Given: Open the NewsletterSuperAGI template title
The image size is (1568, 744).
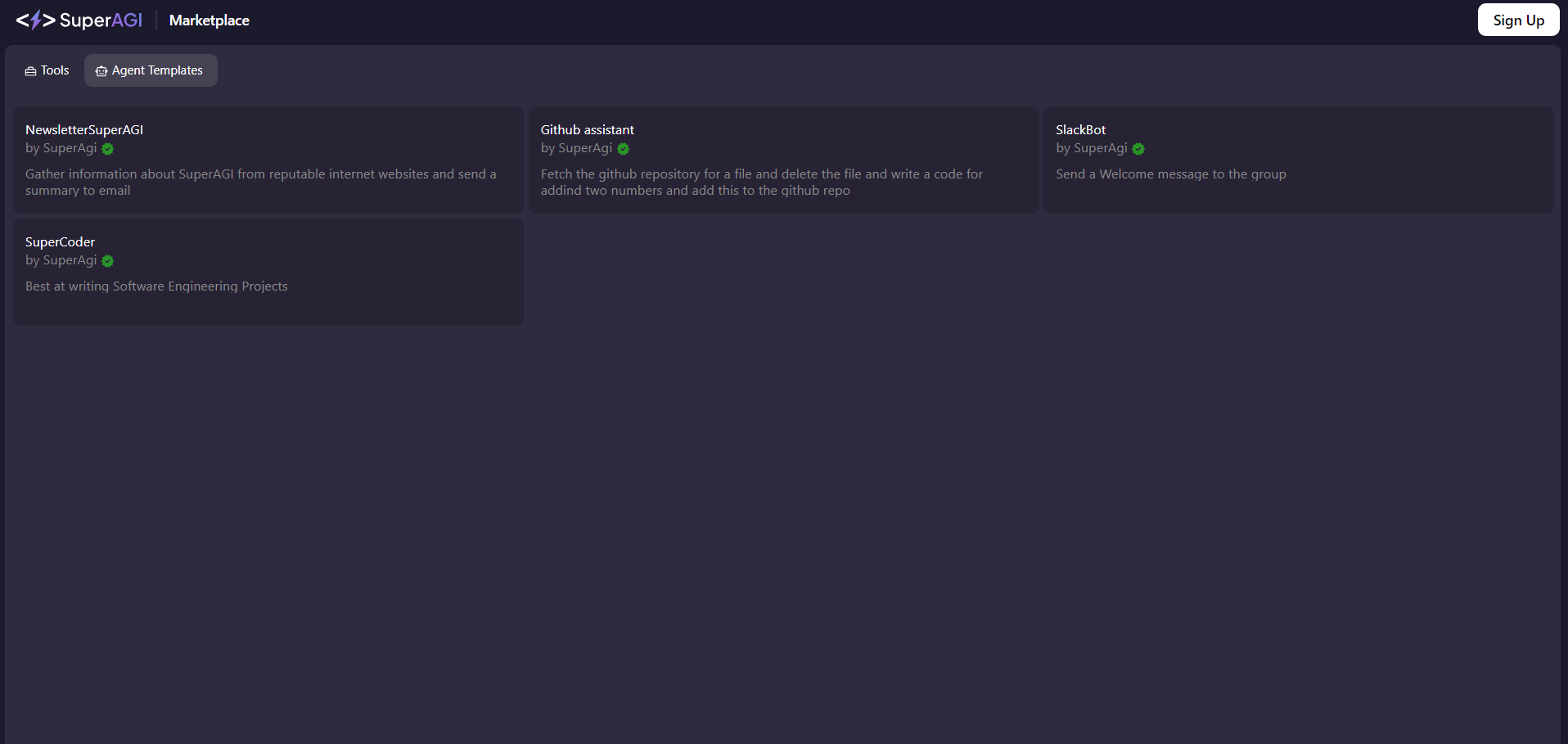Looking at the screenshot, I should coord(84,129).
